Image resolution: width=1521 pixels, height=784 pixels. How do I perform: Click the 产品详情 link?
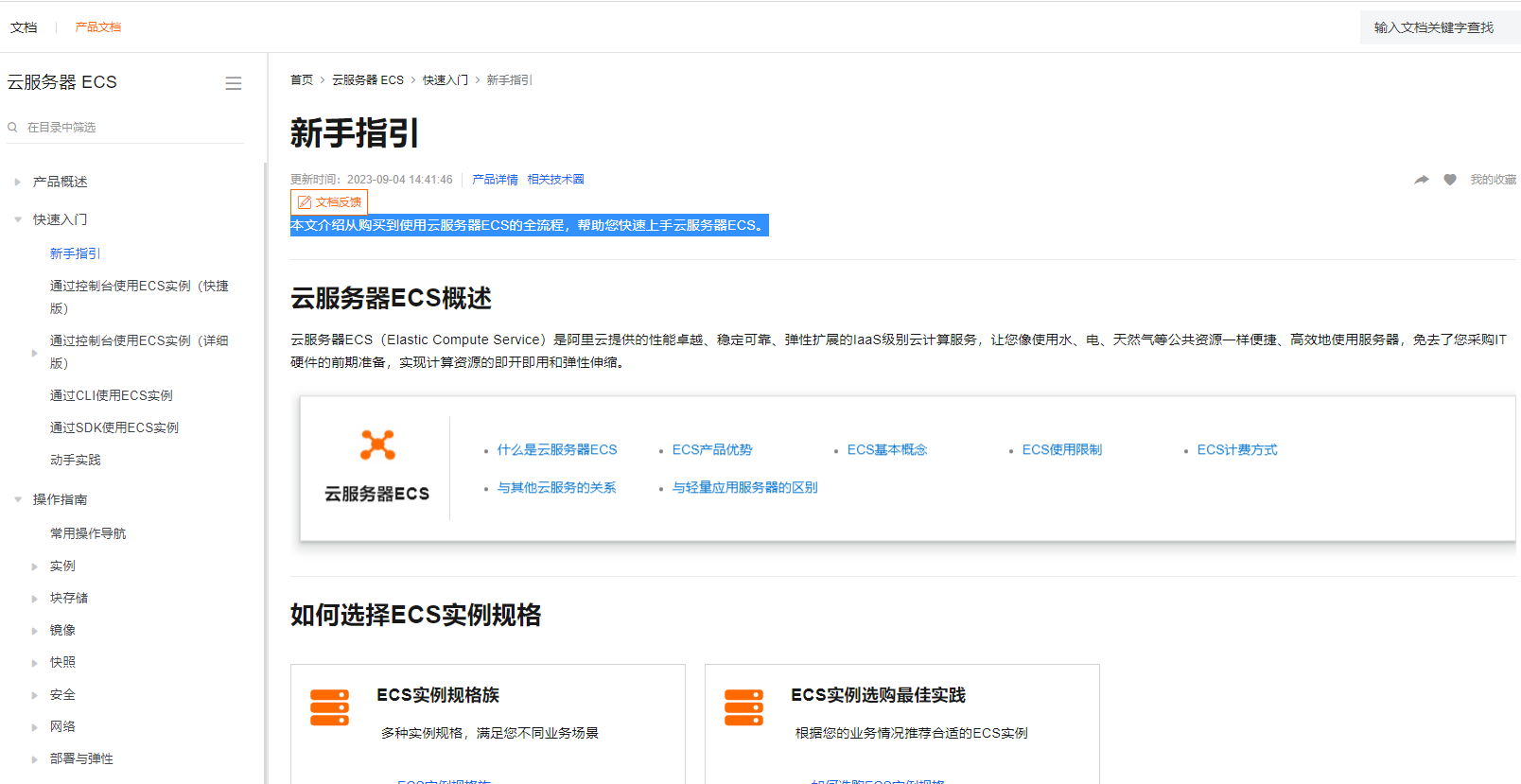point(495,180)
